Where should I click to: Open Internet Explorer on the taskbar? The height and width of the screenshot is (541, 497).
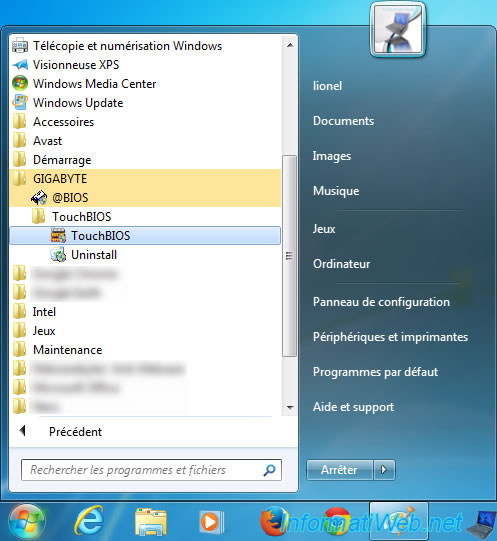pos(89,521)
